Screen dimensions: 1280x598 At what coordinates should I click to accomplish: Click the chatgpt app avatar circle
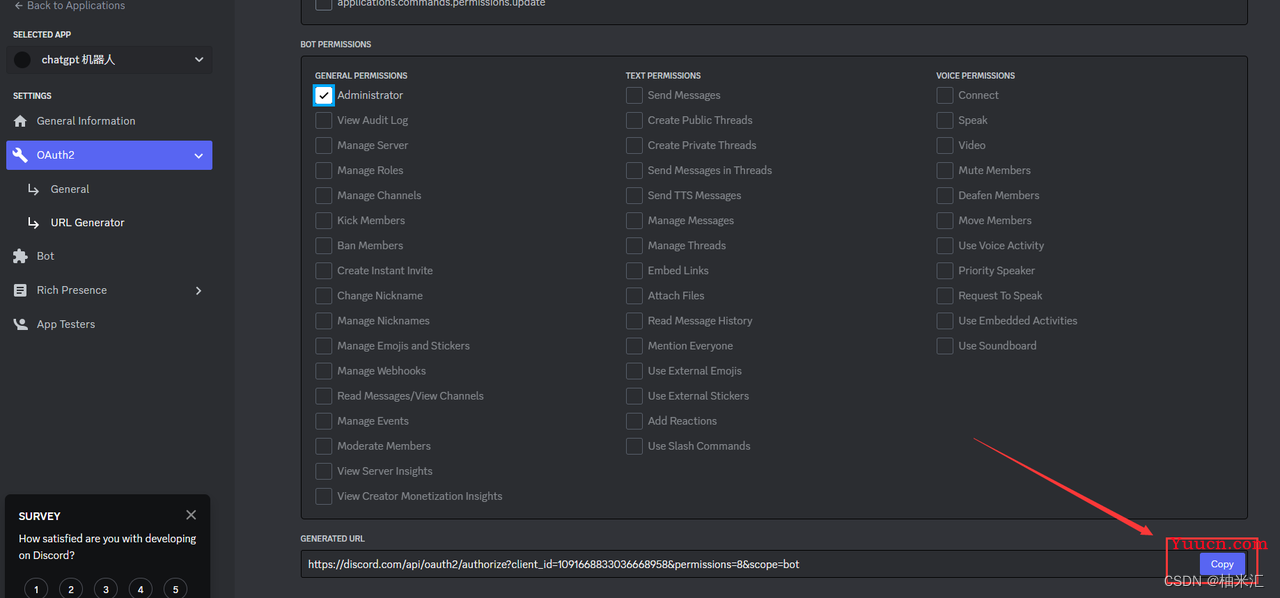(22, 60)
